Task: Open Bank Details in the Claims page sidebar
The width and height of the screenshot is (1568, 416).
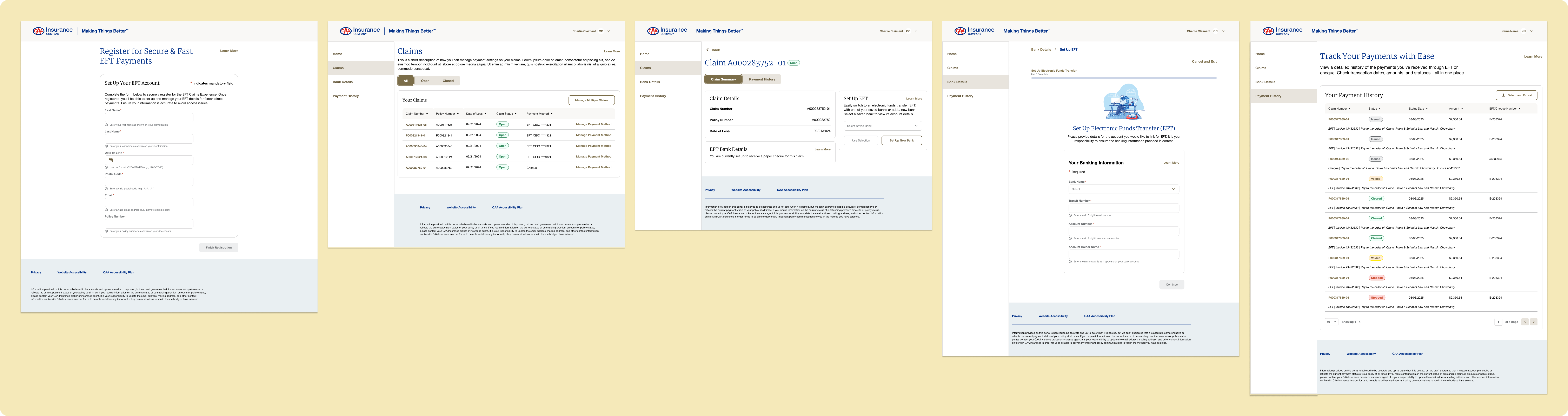Action: pyautogui.click(x=361, y=82)
